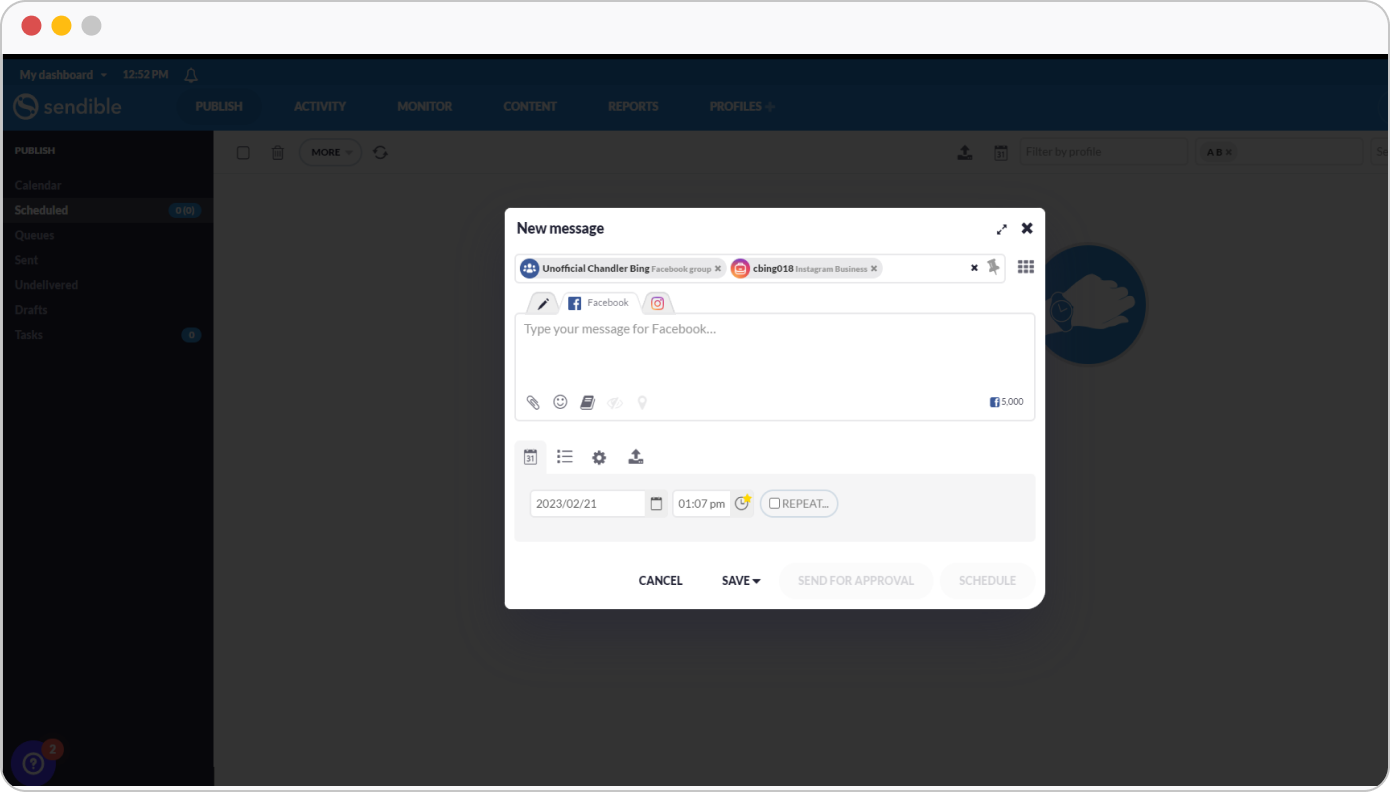The height and width of the screenshot is (792, 1390).
Task: Click the pin icon in the profile selector
Action: (993, 267)
